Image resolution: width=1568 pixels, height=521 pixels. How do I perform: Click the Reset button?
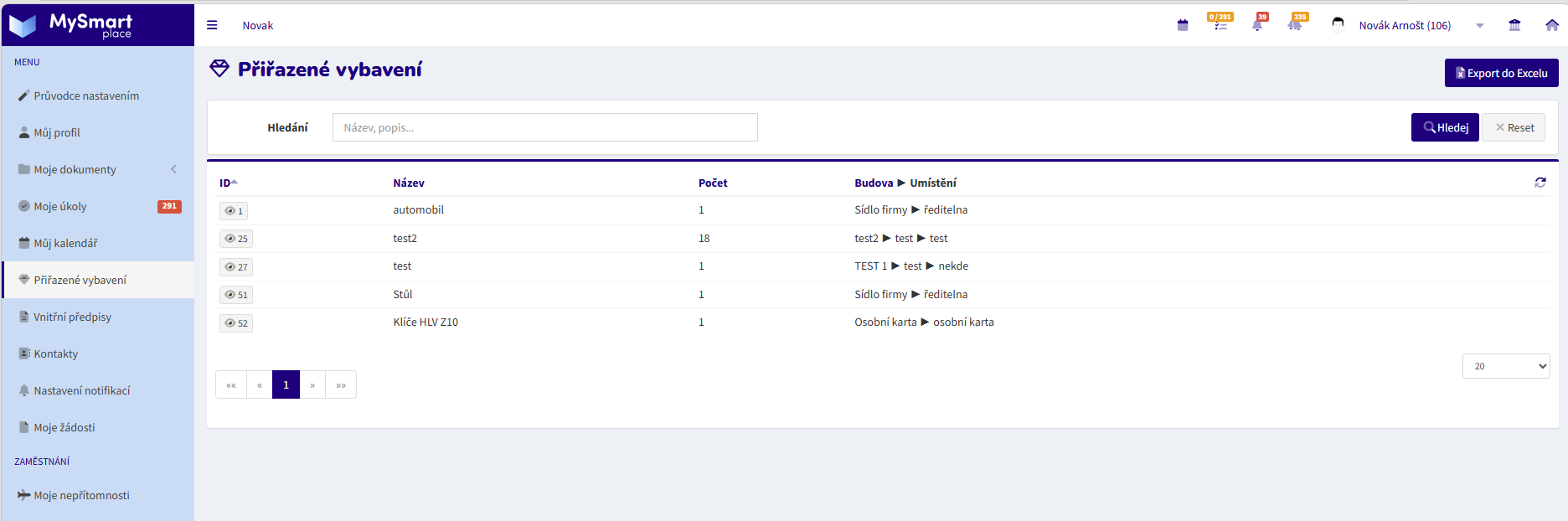1514,127
